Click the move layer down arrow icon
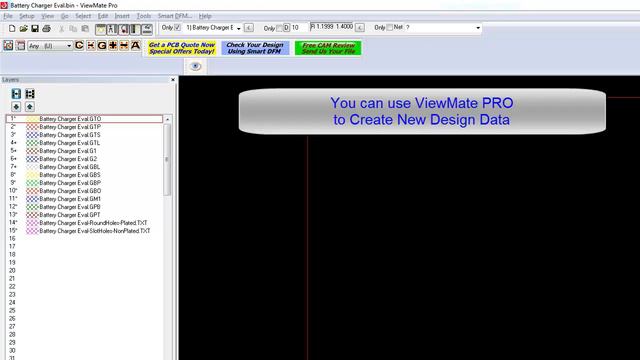The width and height of the screenshot is (640, 360). click(16, 107)
